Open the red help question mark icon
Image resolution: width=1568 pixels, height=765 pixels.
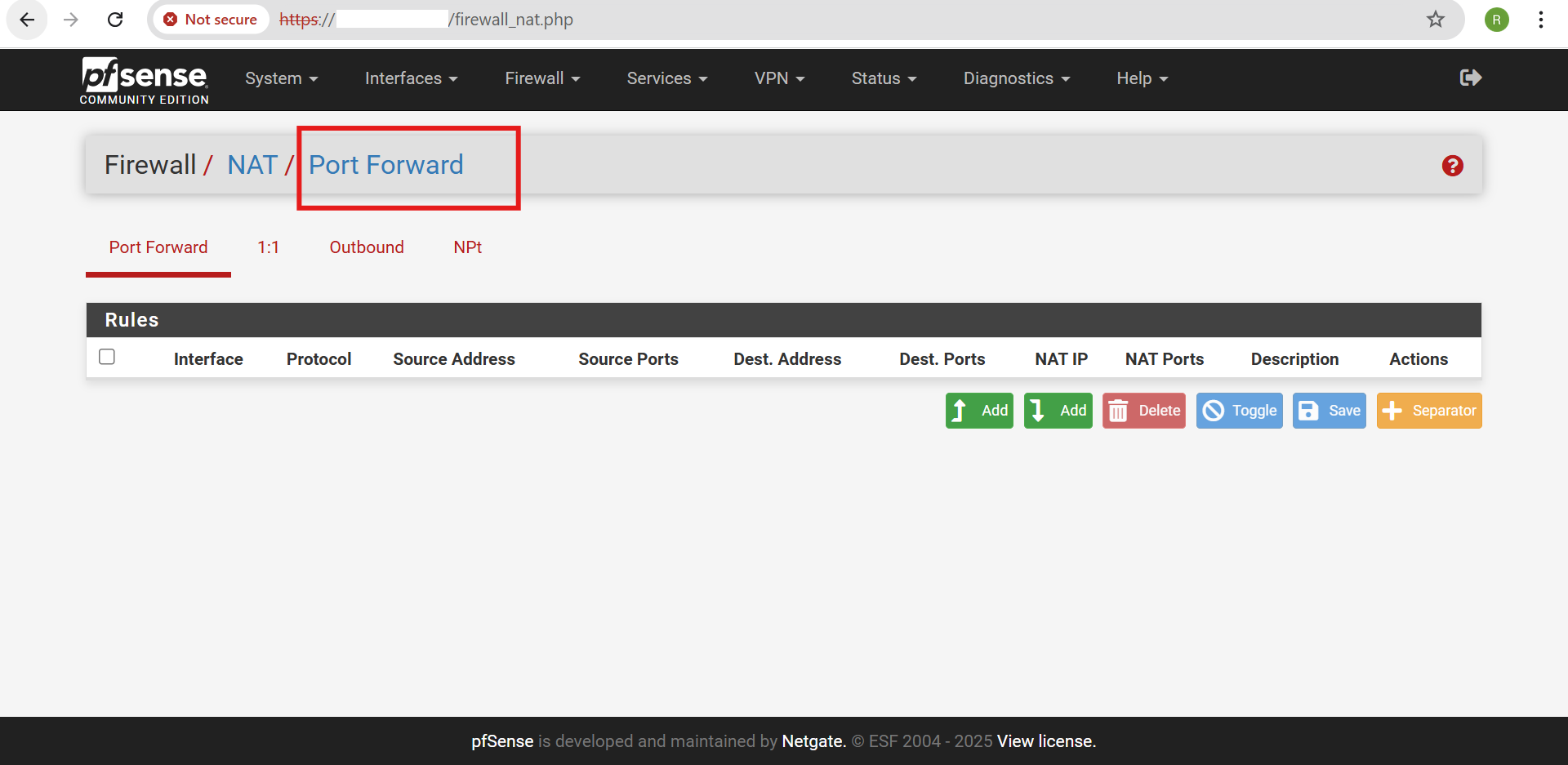point(1452,166)
